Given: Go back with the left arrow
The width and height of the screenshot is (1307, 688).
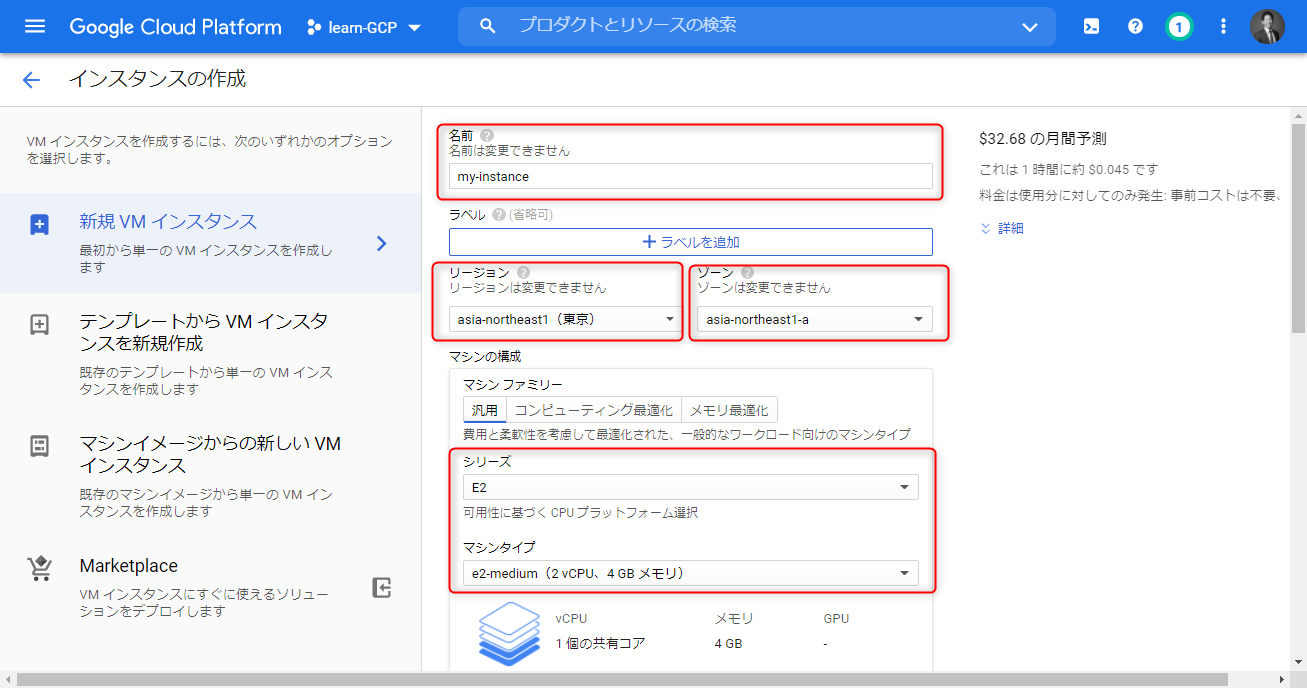Looking at the screenshot, I should click(x=31, y=80).
